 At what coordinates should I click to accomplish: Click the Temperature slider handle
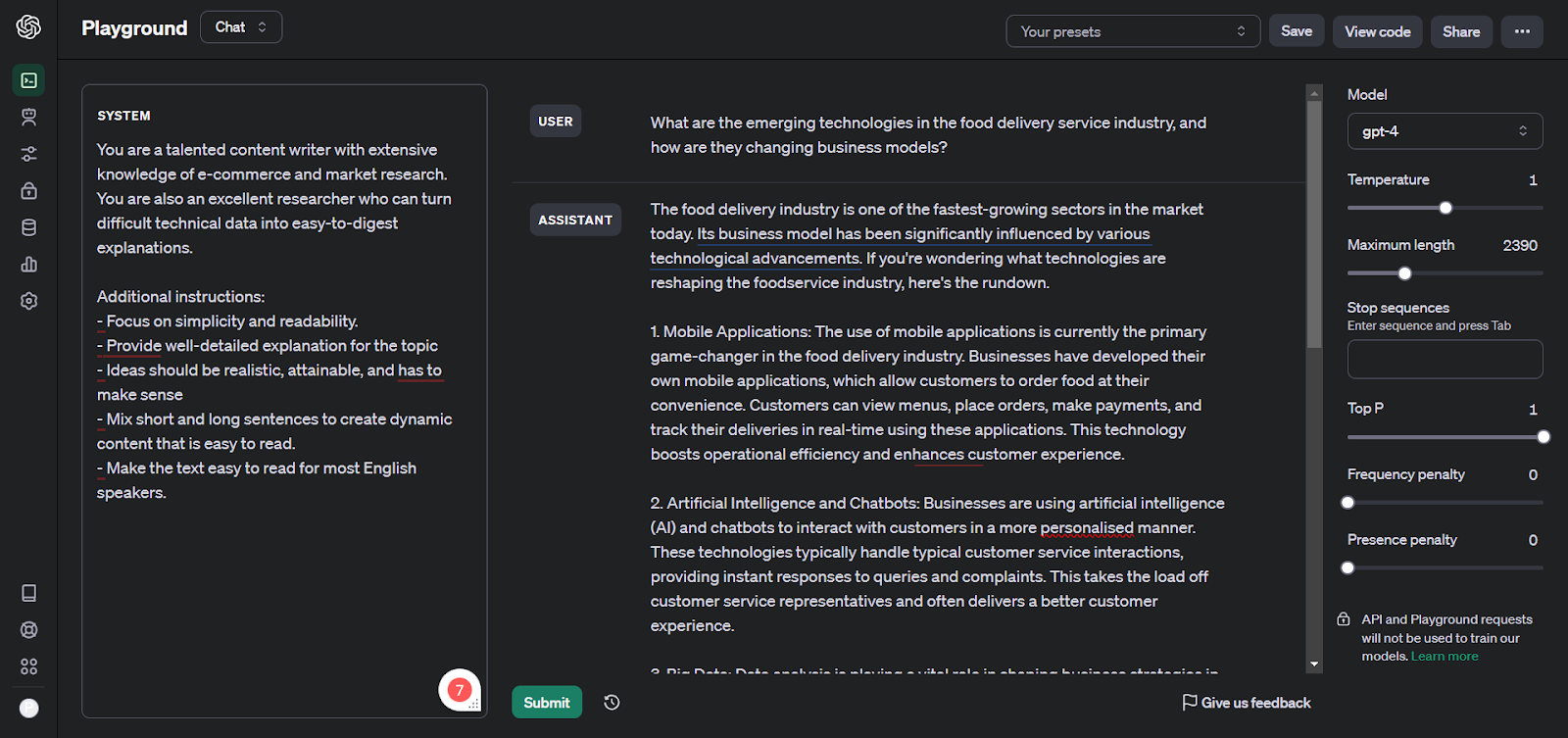pos(1445,208)
